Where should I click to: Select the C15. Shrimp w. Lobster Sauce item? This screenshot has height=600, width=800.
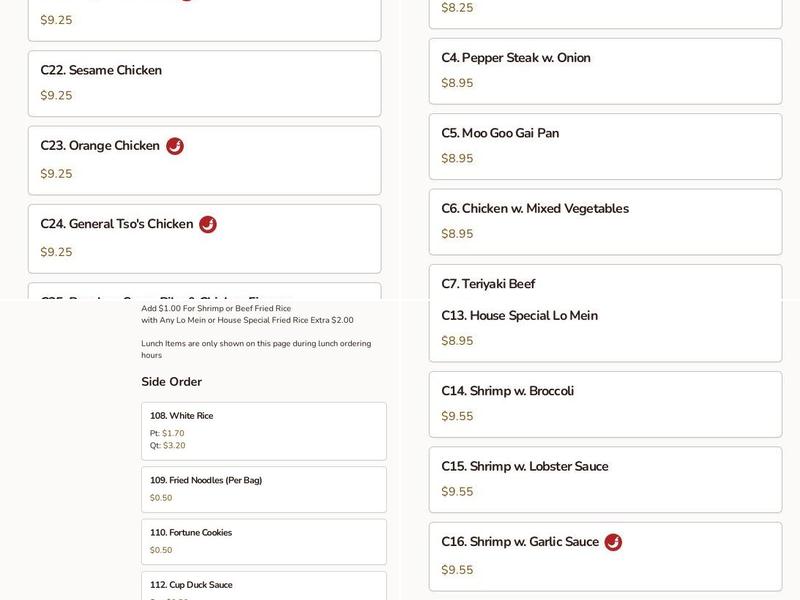(604, 479)
